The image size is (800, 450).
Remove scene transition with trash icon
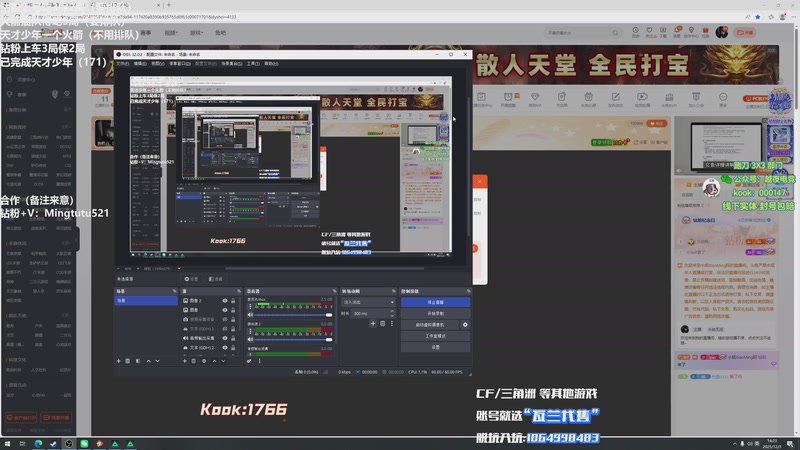click(x=383, y=323)
